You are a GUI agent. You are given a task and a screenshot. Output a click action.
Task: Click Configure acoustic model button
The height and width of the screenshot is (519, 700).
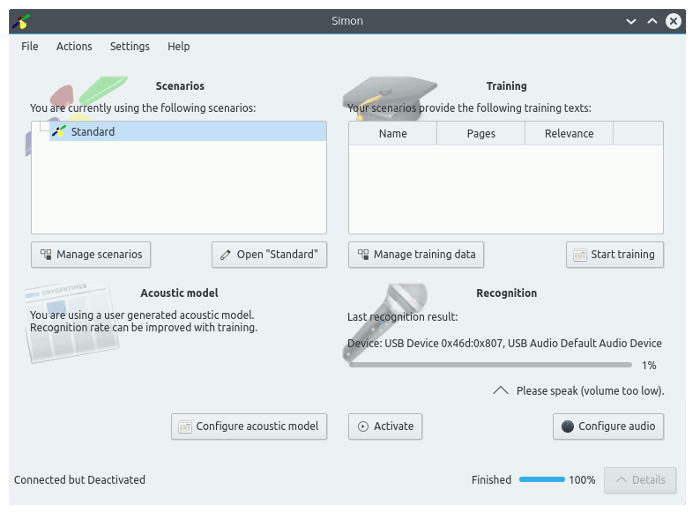click(249, 426)
